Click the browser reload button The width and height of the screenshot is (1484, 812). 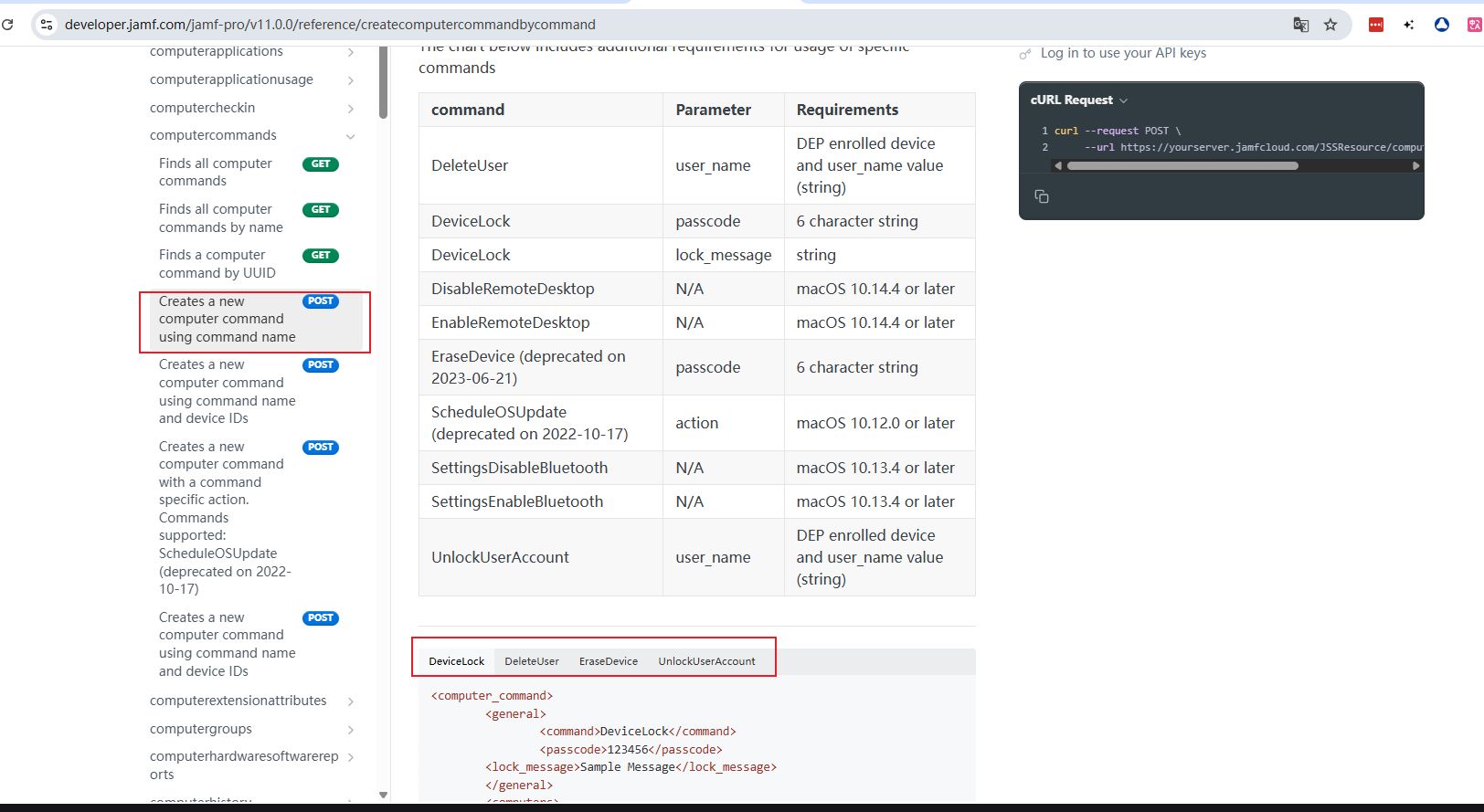tap(8, 25)
